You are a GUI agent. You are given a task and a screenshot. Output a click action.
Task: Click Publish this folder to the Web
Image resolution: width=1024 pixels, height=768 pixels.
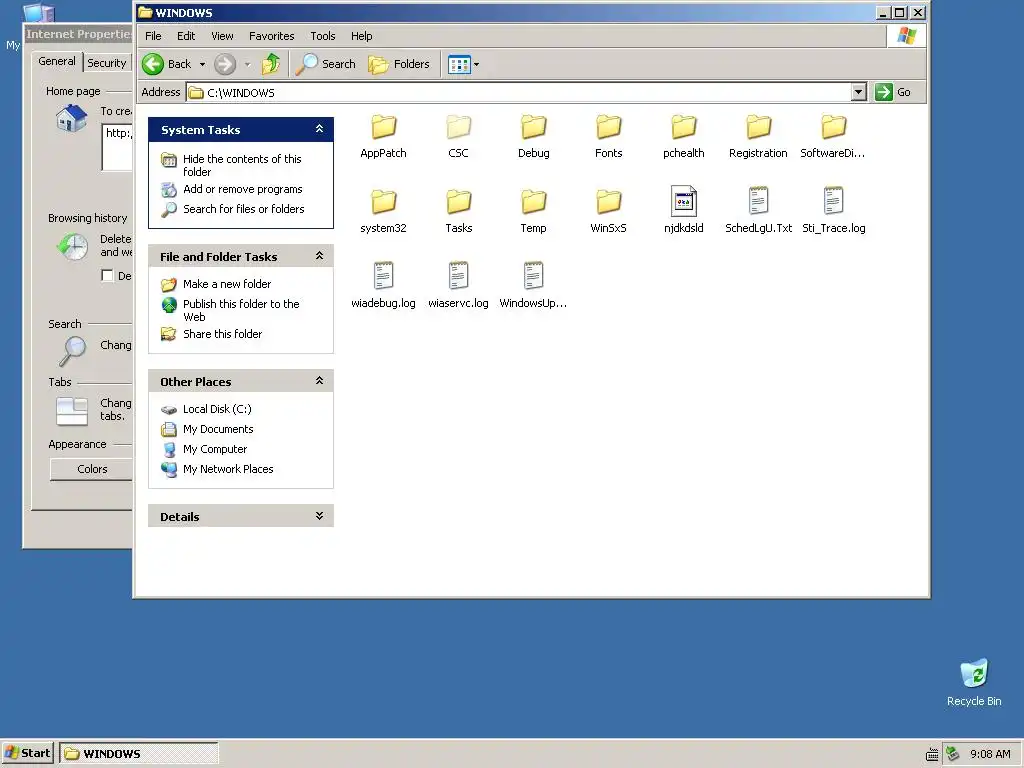click(x=241, y=310)
